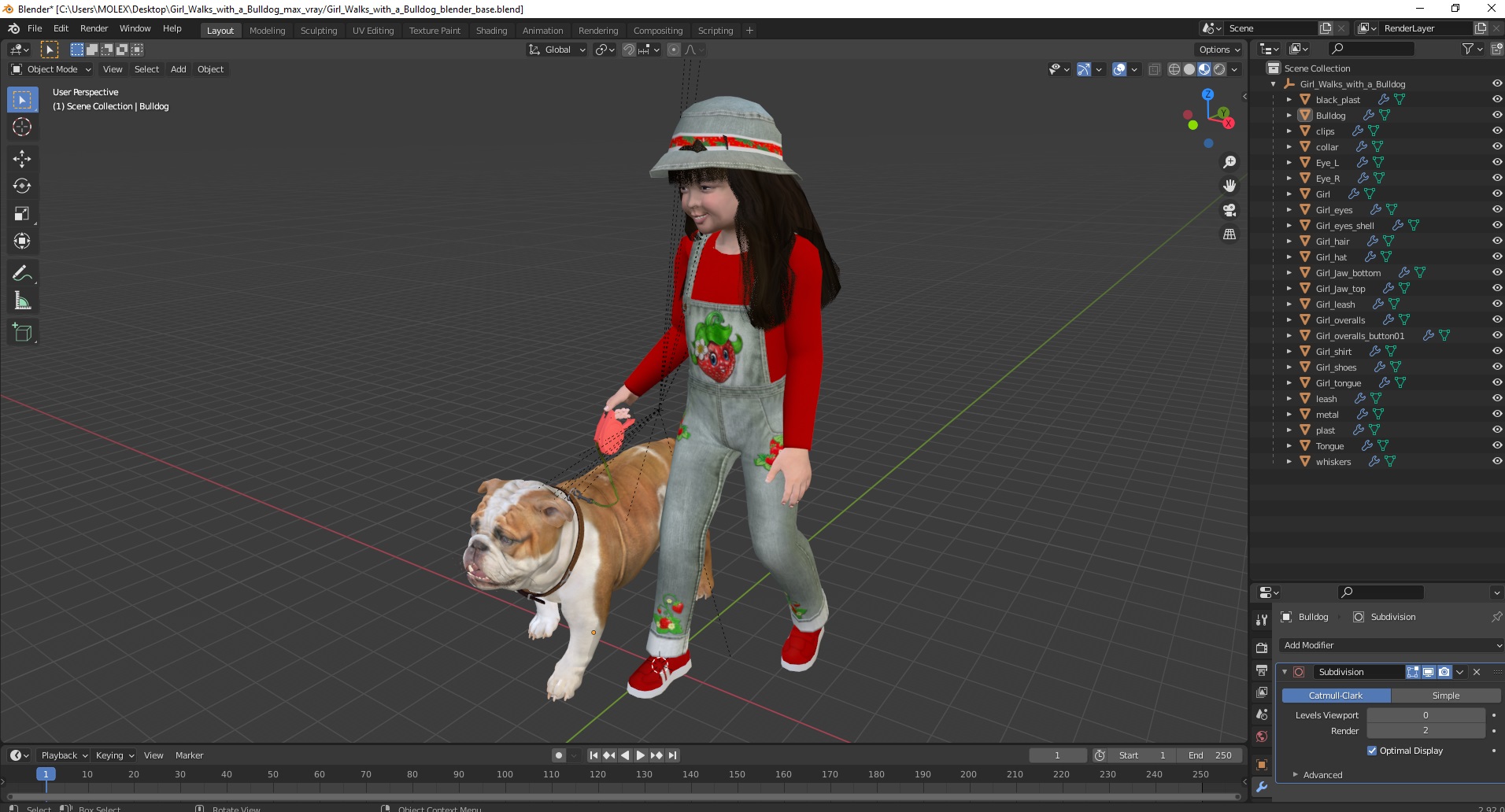Open the Render properties tab

point(1262,648)
